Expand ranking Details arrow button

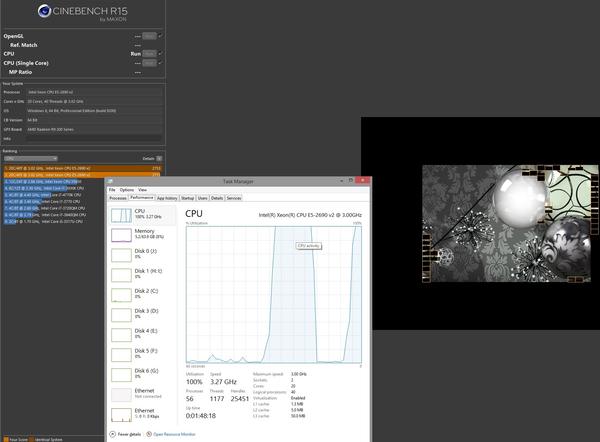159,158
